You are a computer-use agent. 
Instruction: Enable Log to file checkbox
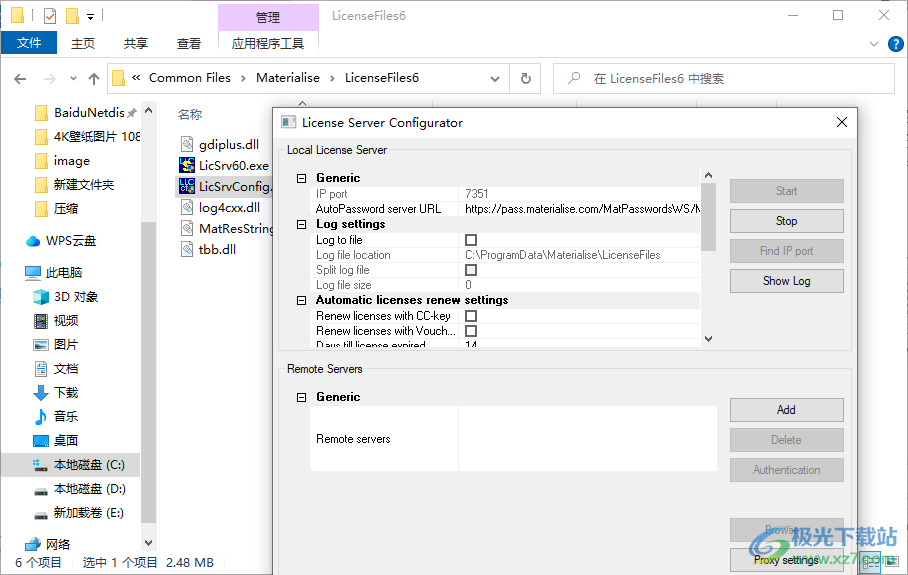coord(471,240)
